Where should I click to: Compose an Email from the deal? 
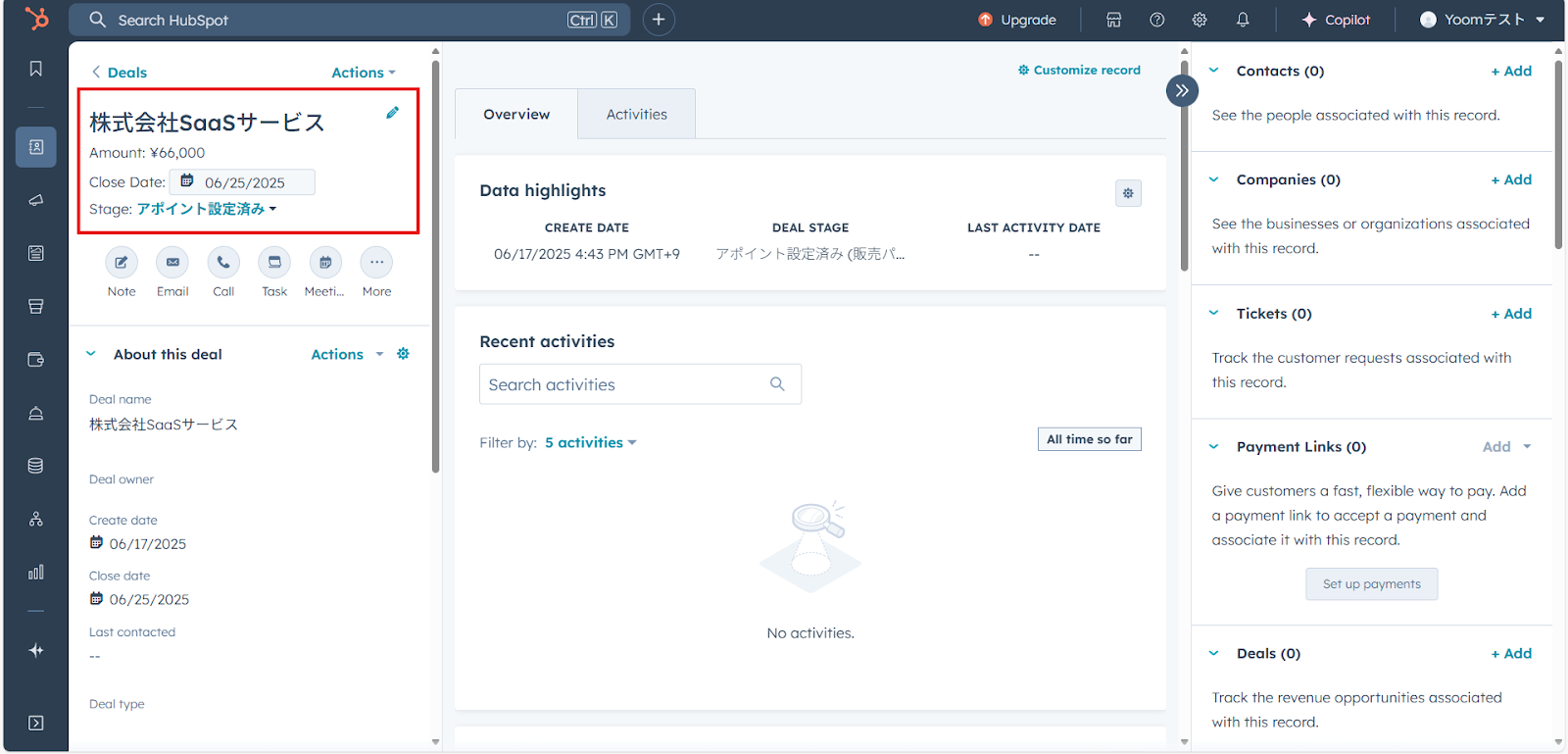[172, 263]
